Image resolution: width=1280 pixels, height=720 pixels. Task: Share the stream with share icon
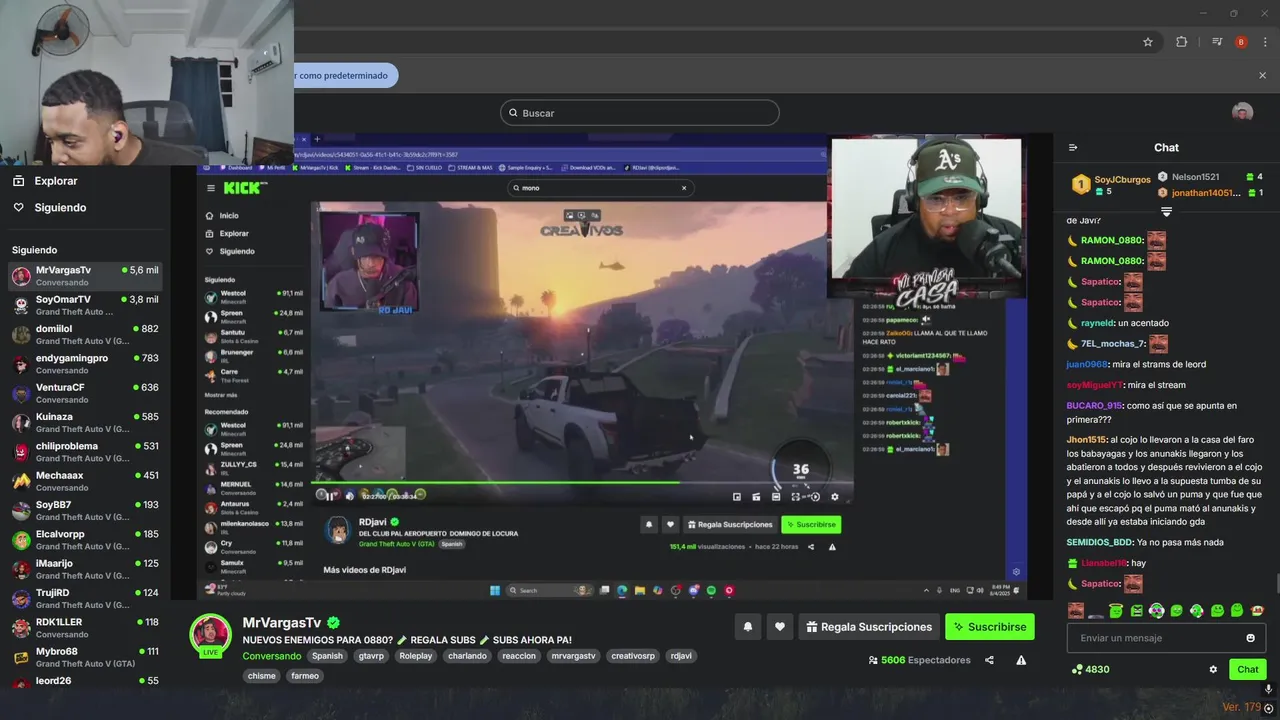tap(989, 660)
